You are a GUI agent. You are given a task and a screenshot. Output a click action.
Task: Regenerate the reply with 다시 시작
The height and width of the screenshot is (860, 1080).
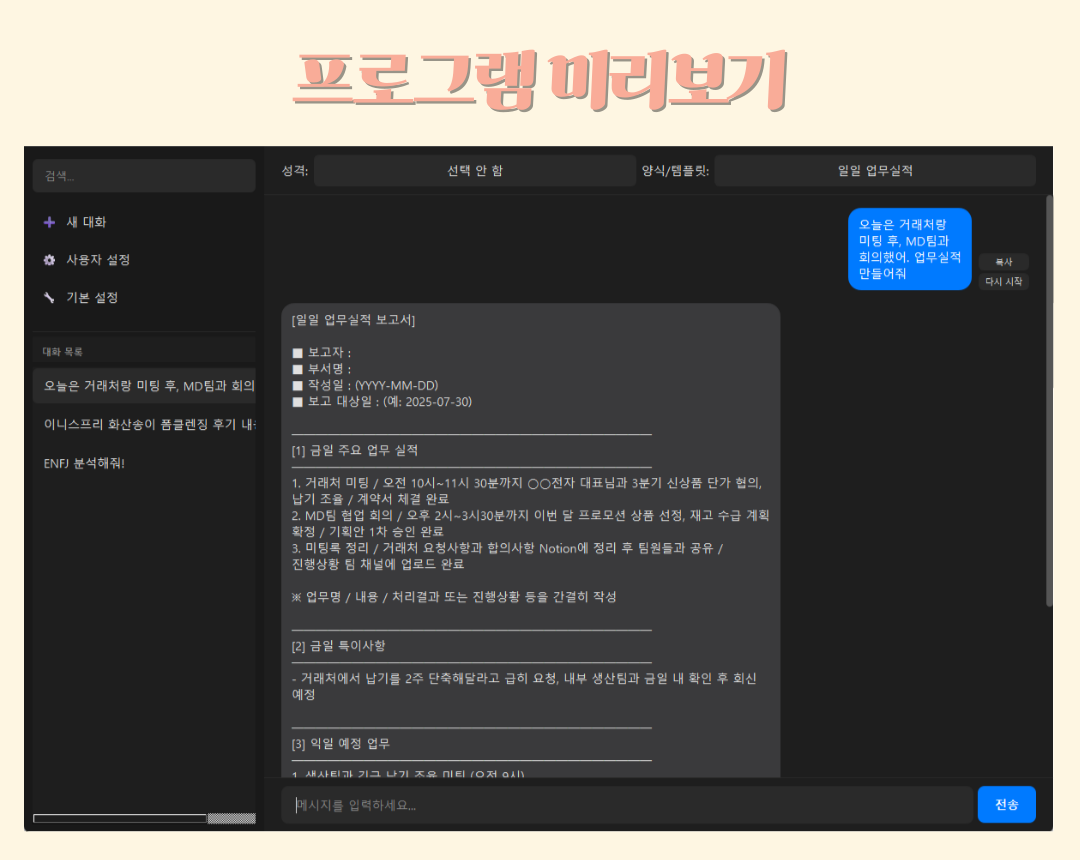pos(1004,281)
